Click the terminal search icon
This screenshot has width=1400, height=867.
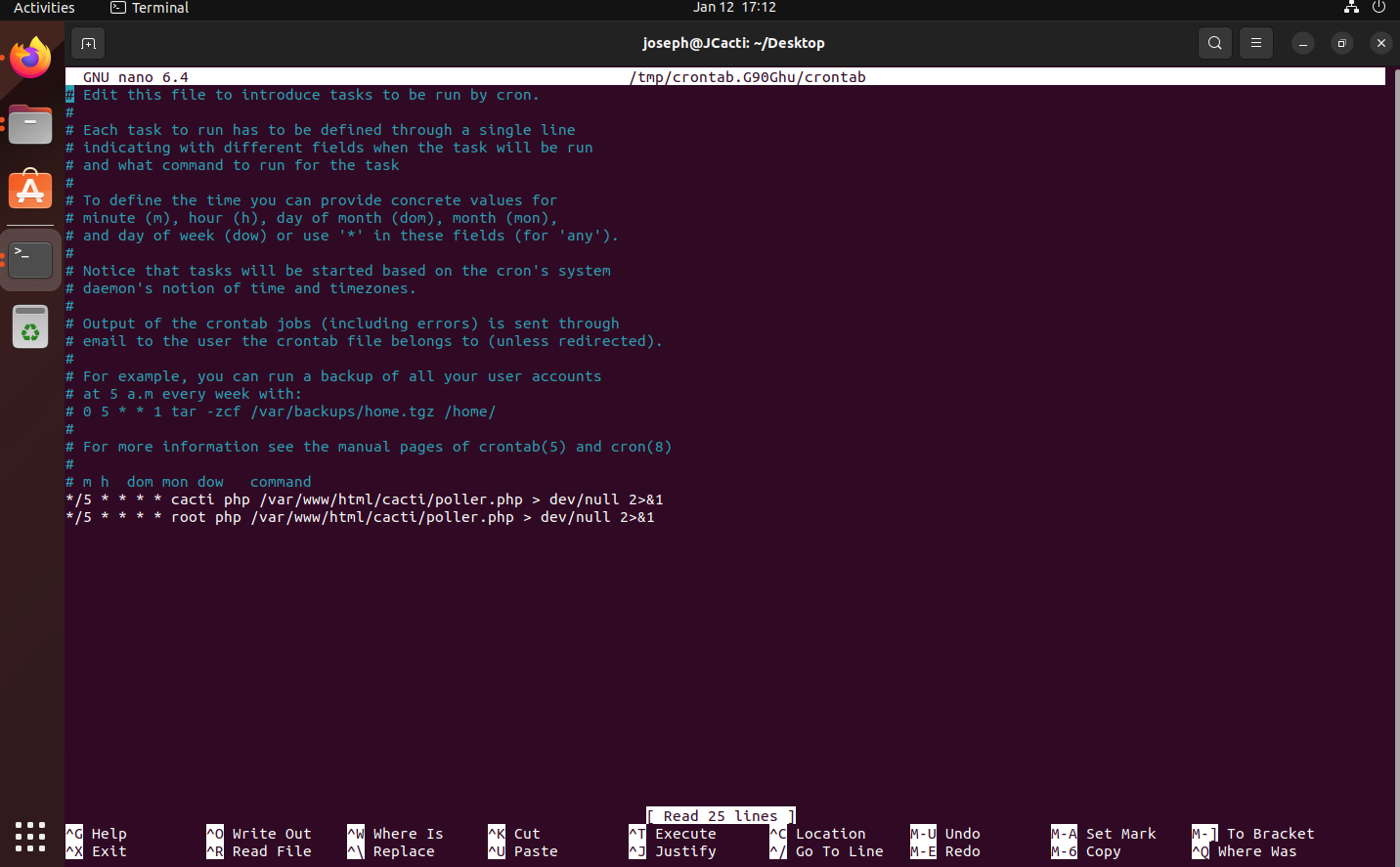pyautogui.click(x=1214, y=43)
